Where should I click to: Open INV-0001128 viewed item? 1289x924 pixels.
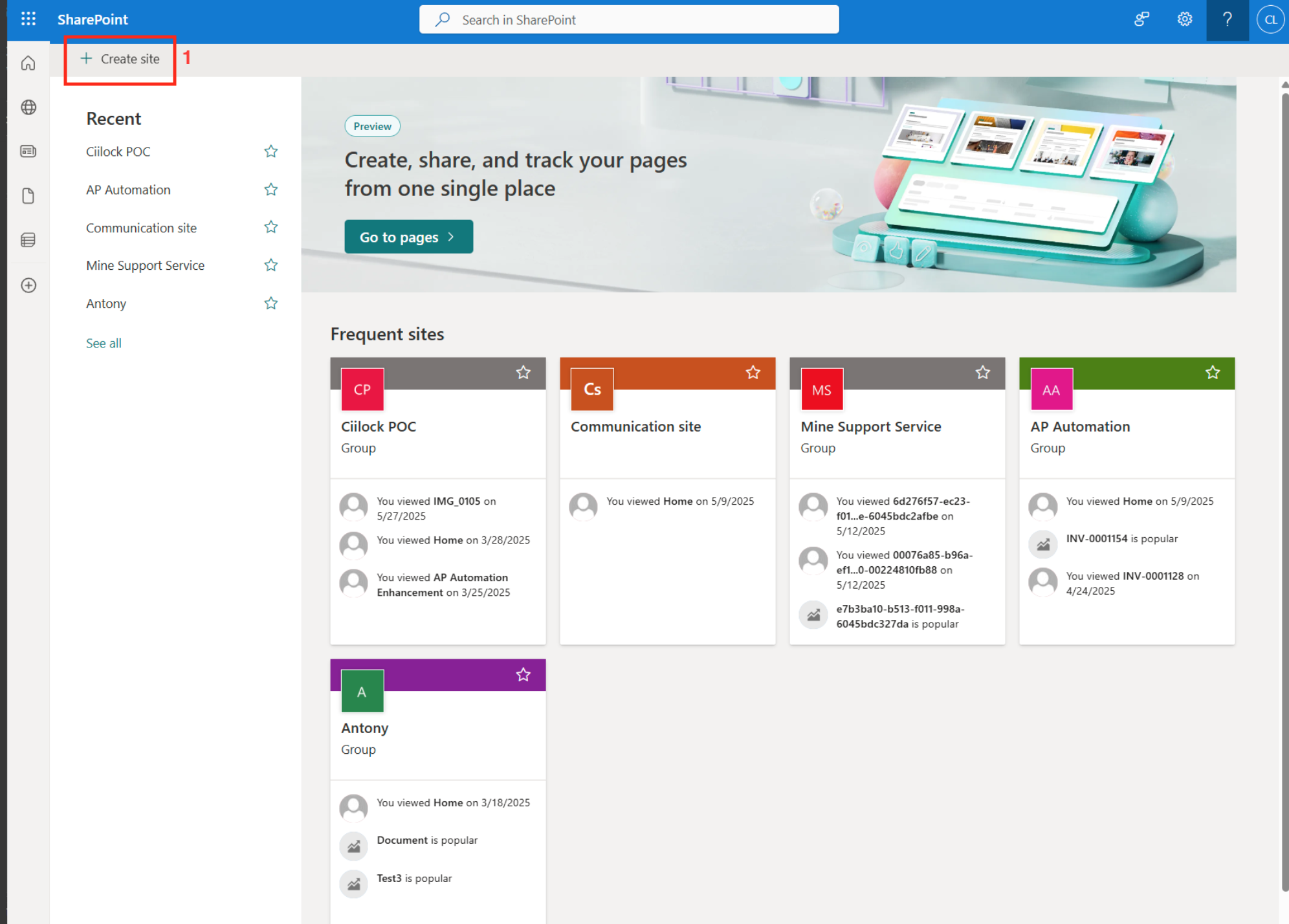tap(1133, 584)
